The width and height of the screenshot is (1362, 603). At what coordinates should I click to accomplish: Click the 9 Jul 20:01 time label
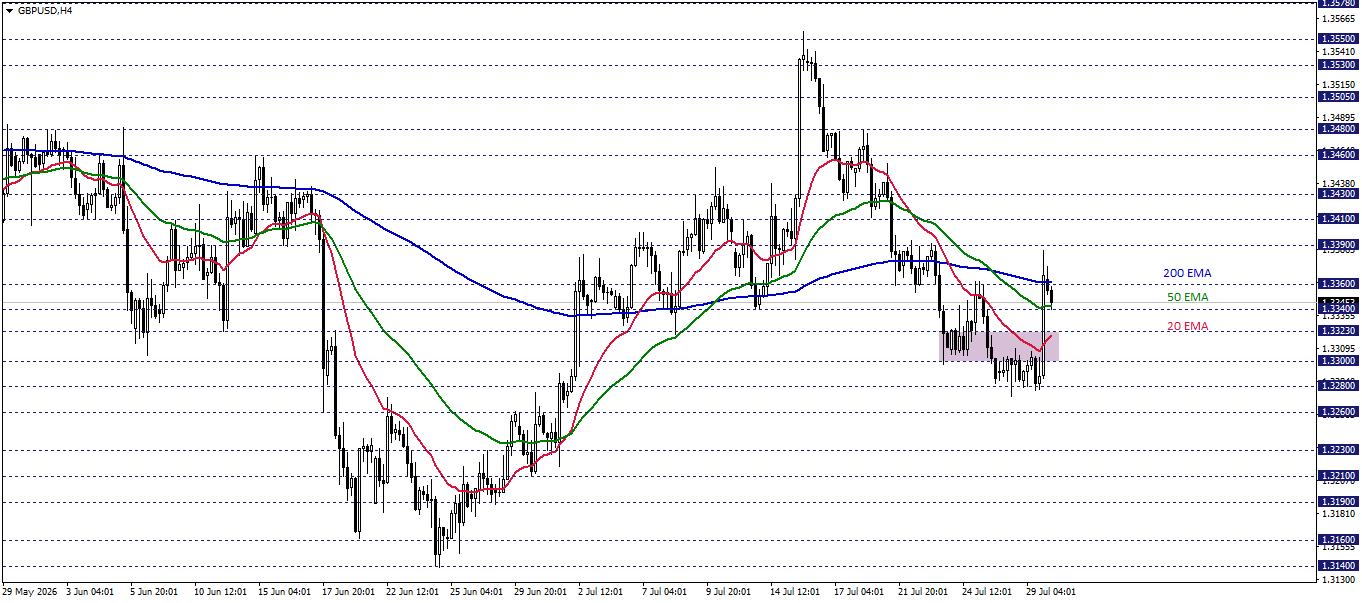pos(730,592)
